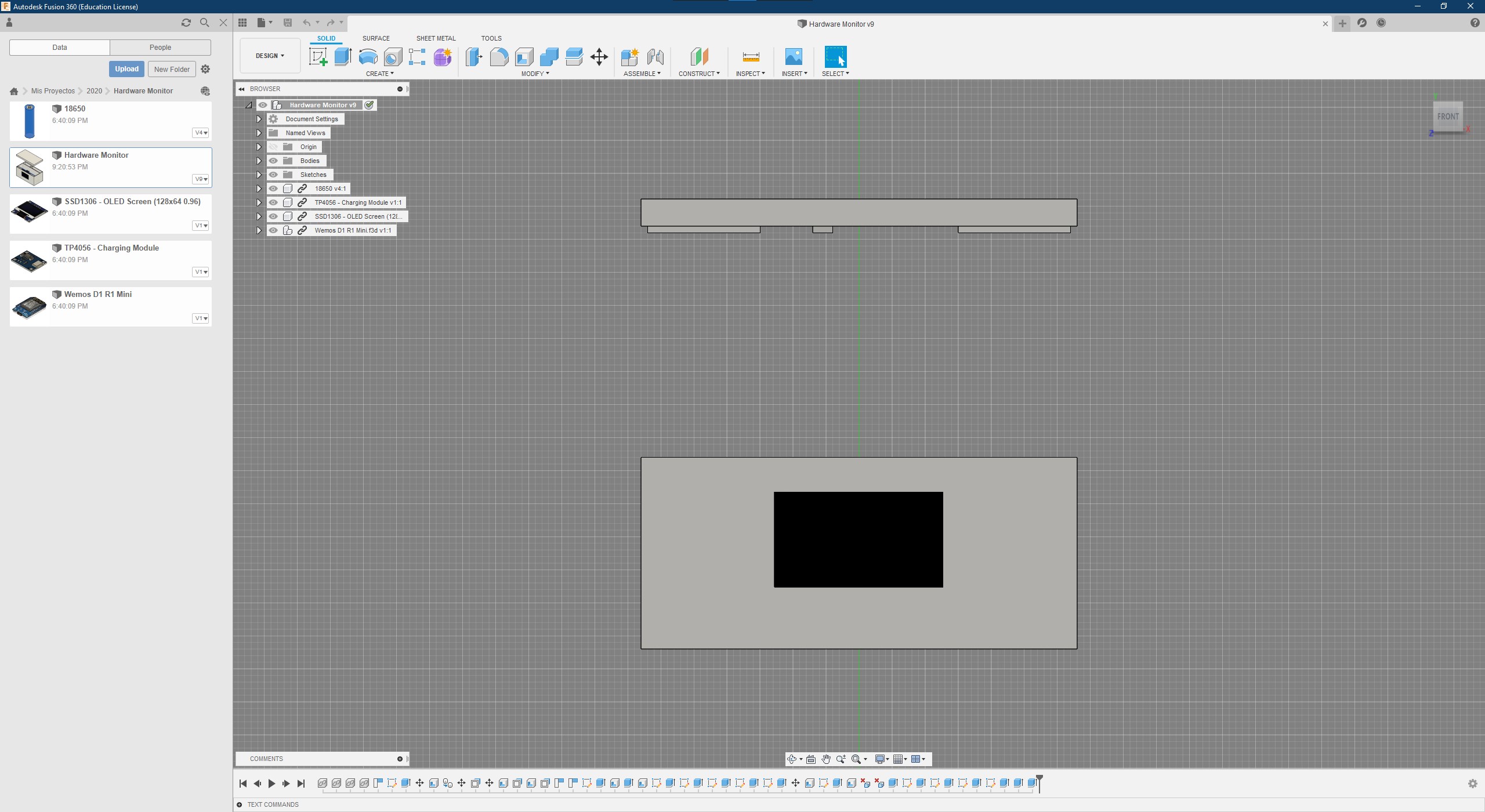1485x812 pixels.
Task: Activate the Hardware Monitor v9 radio button
Action: click(x=369, y=105)
